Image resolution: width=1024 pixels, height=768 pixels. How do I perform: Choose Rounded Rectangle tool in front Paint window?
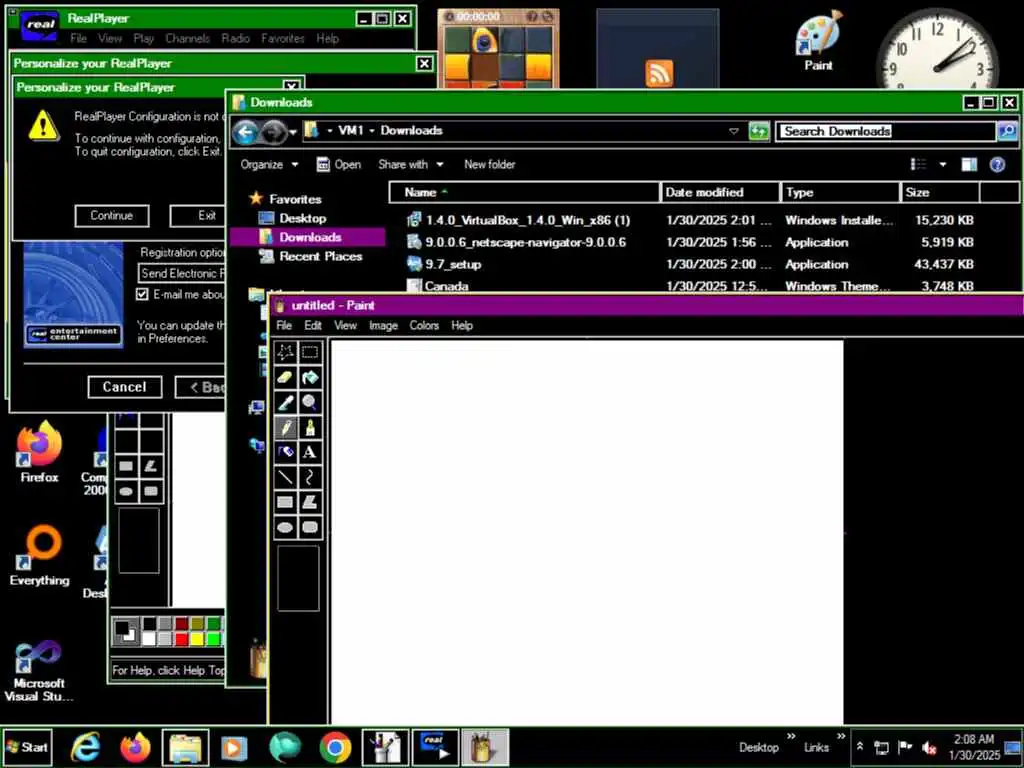[x=310, y=527]
